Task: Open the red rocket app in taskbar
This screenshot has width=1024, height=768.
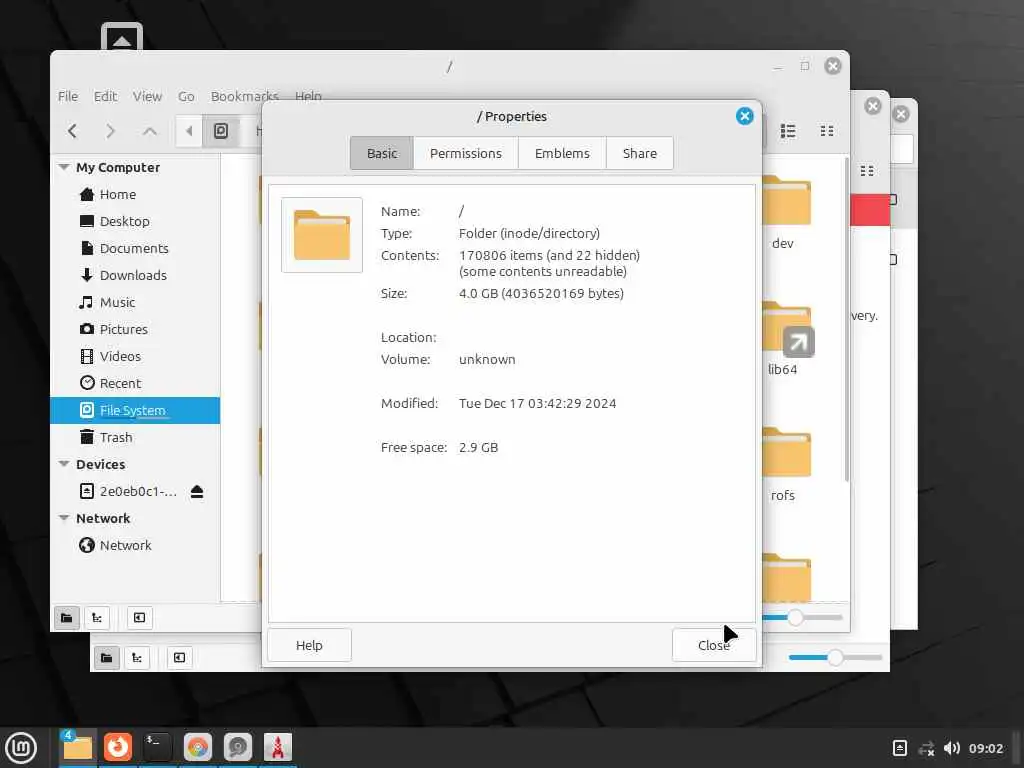Action: tap(278, 747)
